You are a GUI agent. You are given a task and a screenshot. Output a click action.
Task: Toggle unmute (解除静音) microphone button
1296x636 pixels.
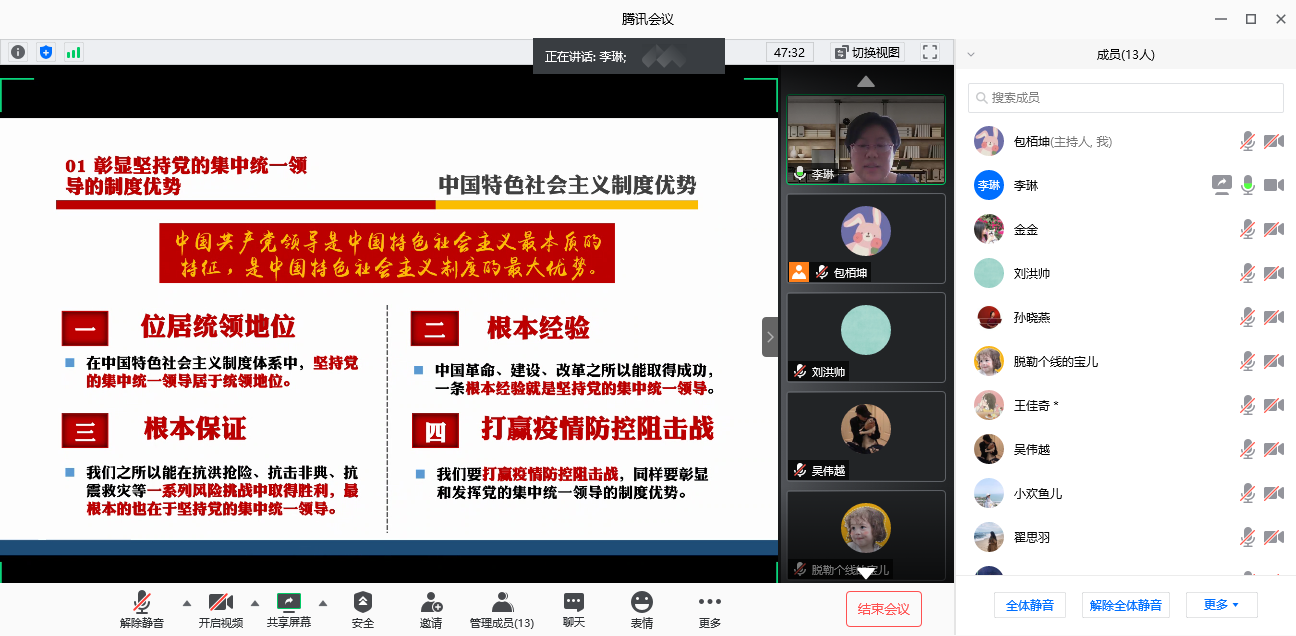[142, 602]
